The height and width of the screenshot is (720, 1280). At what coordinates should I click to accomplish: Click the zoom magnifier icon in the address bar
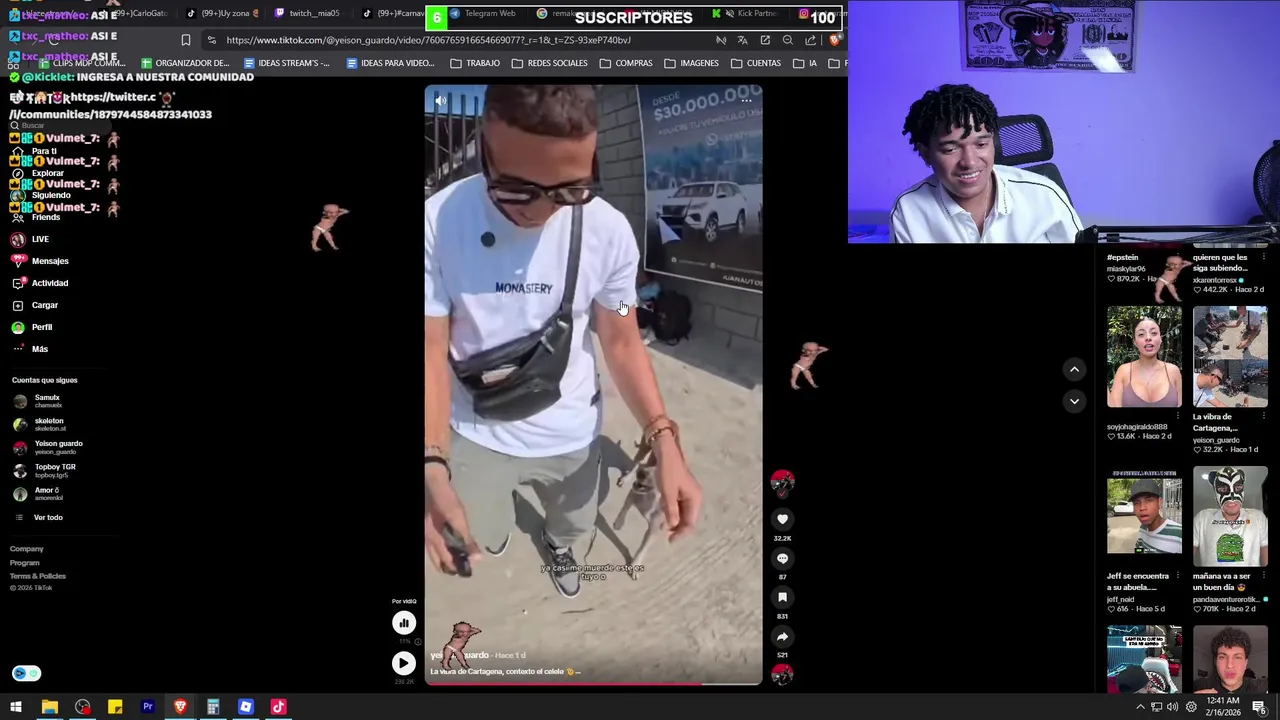(787, 40)
